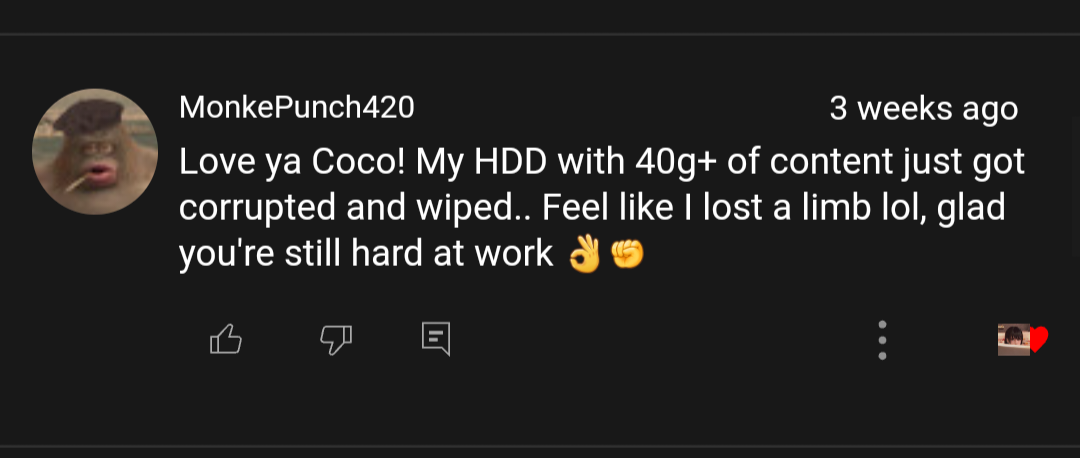
Task: Visit the MonkePunch420 channel via username
Action: tap(296, 108)
